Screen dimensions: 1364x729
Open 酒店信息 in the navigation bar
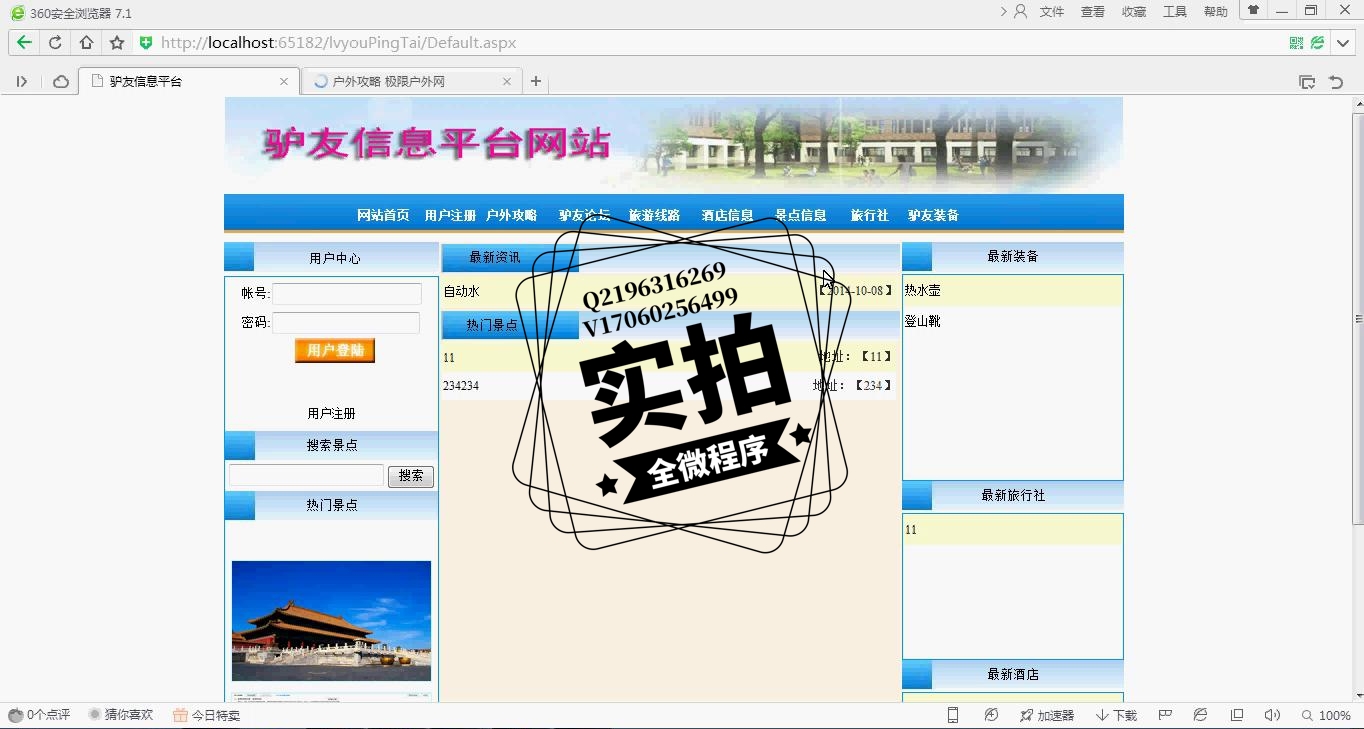(727, 215)
